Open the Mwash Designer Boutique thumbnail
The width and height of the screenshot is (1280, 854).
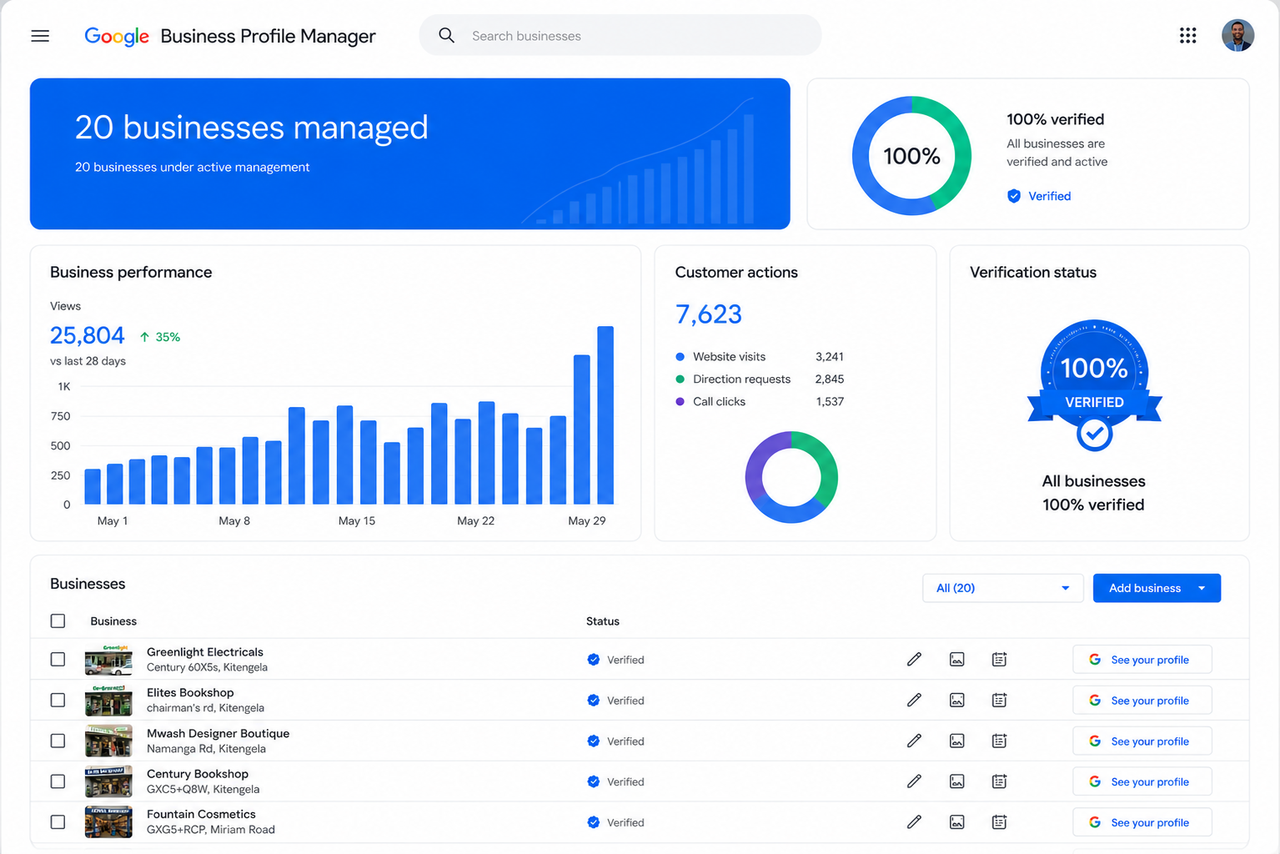(108, 741)
